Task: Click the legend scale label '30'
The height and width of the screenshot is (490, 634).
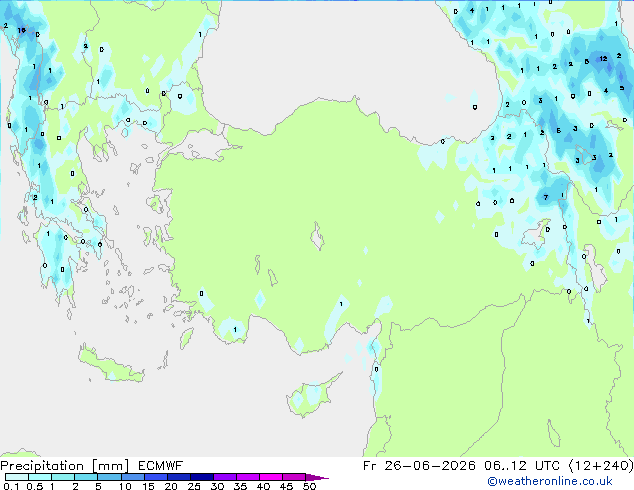Action: tap(217, 486)
